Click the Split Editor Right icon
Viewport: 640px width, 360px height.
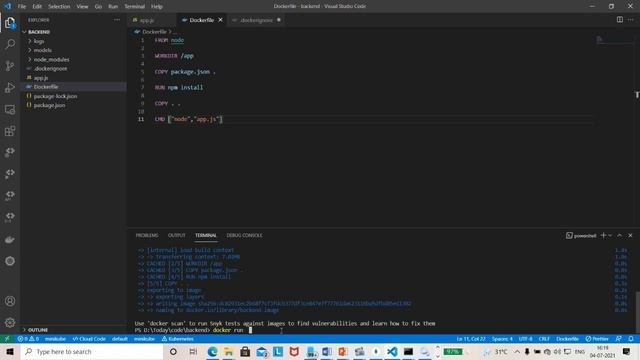[620, 20]
